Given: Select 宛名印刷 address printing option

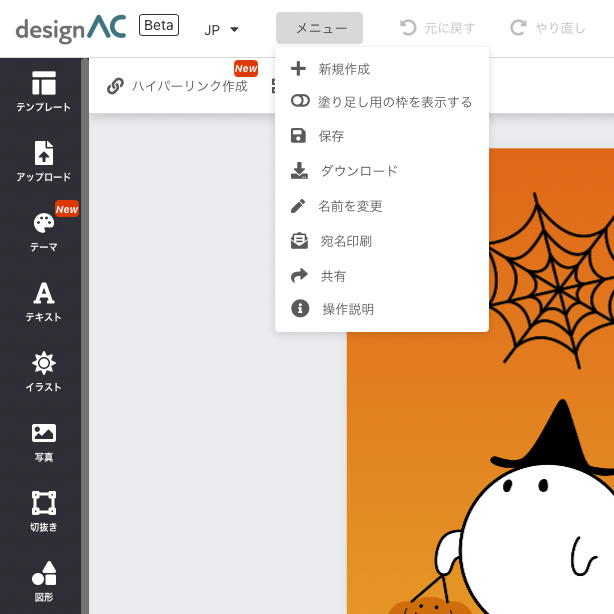Looking at the screenshot, I should click(382, 241).
